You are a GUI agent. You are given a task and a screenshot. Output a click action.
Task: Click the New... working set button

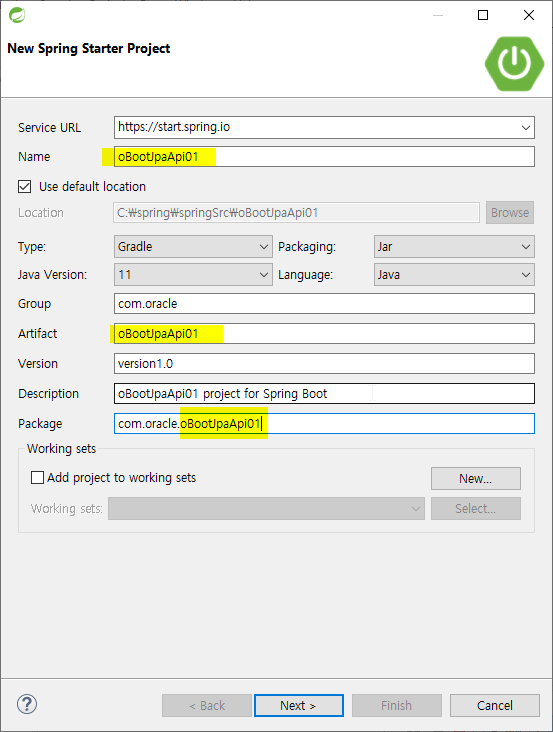click(476, 479)
